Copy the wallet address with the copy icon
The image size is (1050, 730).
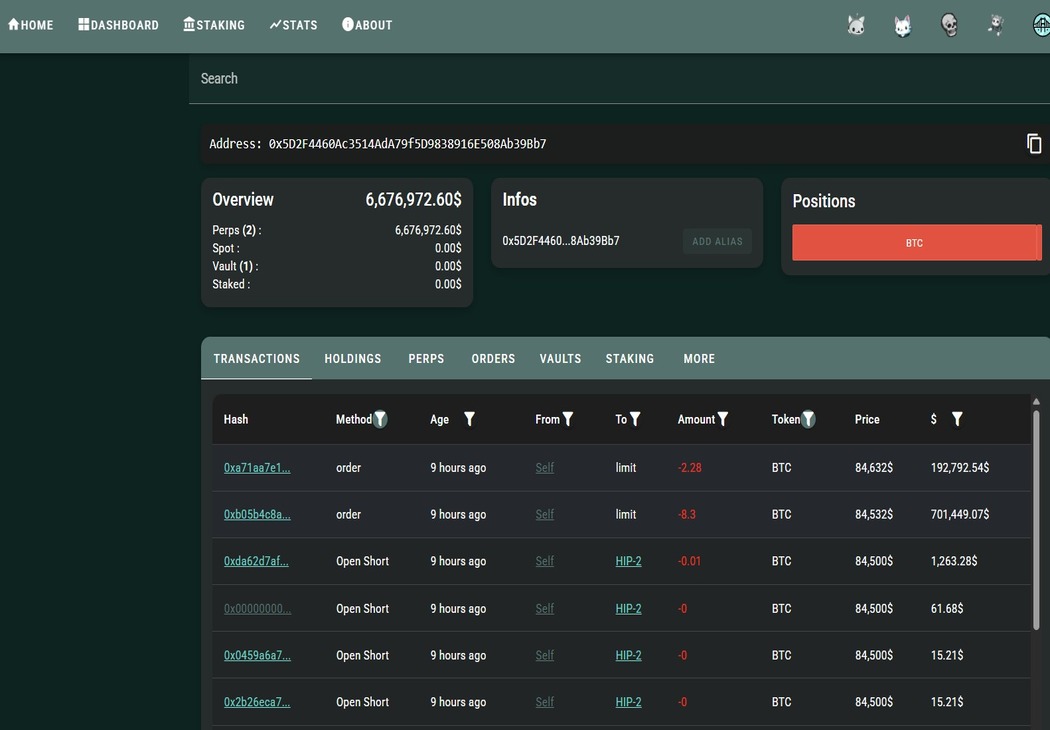(x=1034, y=144)
